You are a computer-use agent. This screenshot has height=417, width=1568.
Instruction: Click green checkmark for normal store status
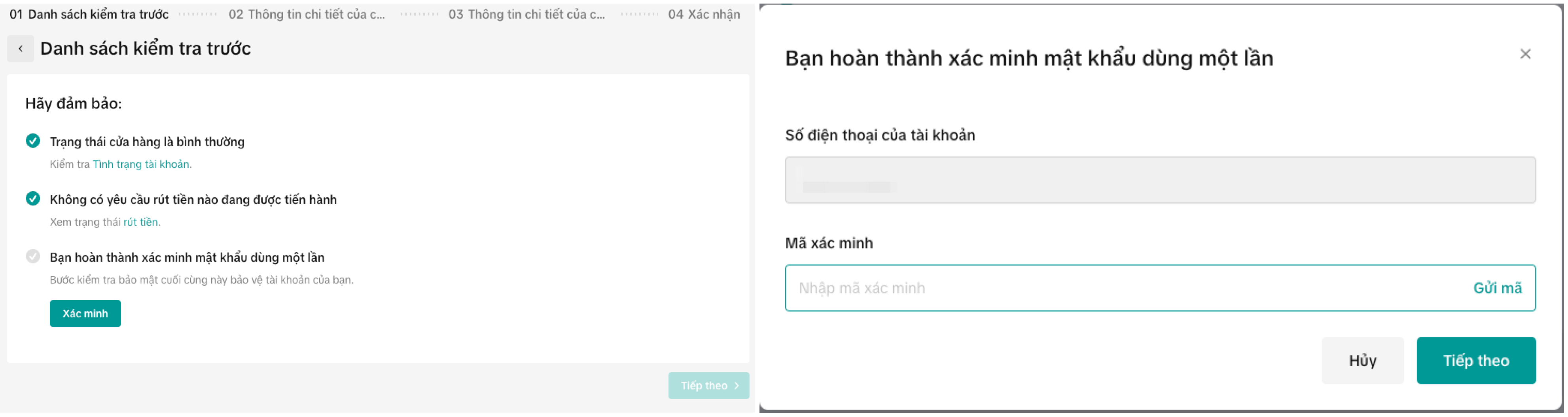point(33,141)
